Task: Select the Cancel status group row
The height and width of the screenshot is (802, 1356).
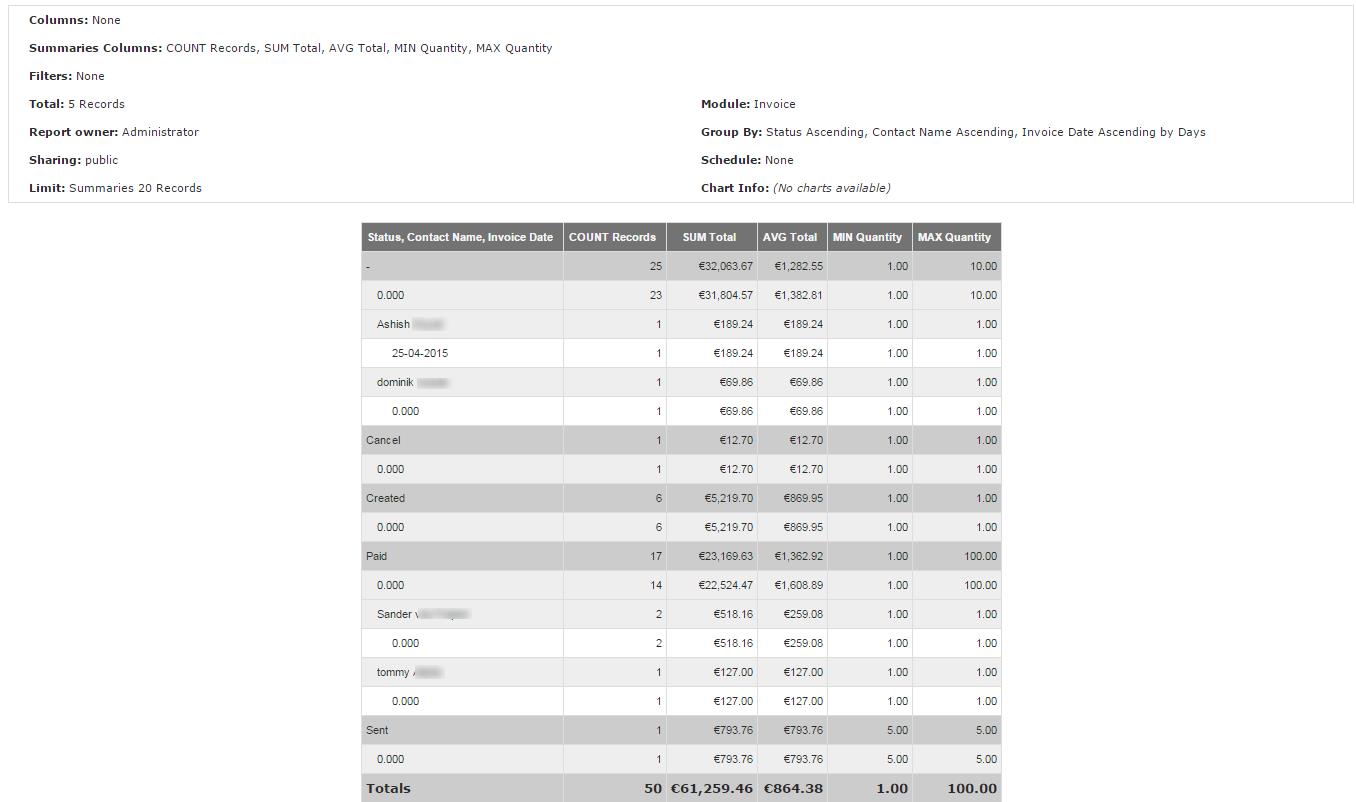Action: click(x=383, y=440)
